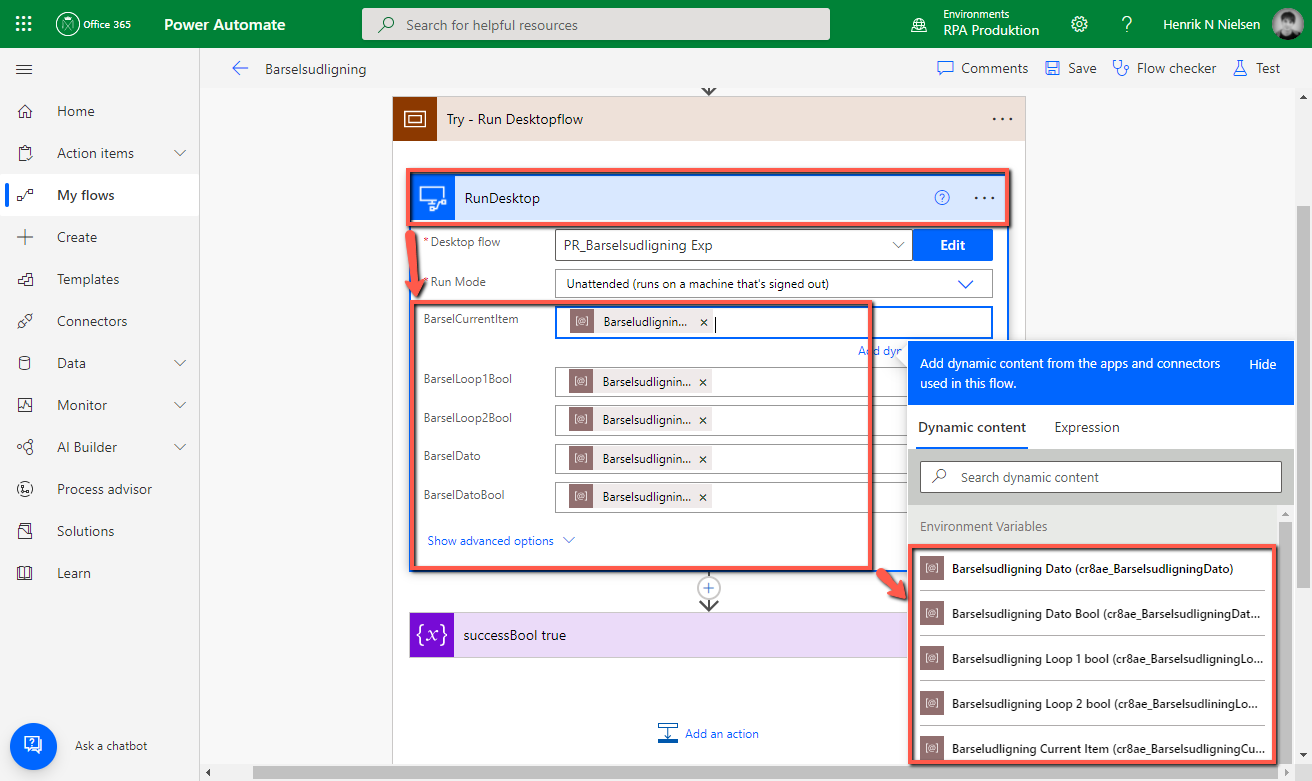Run the Flow checker

1164,68
